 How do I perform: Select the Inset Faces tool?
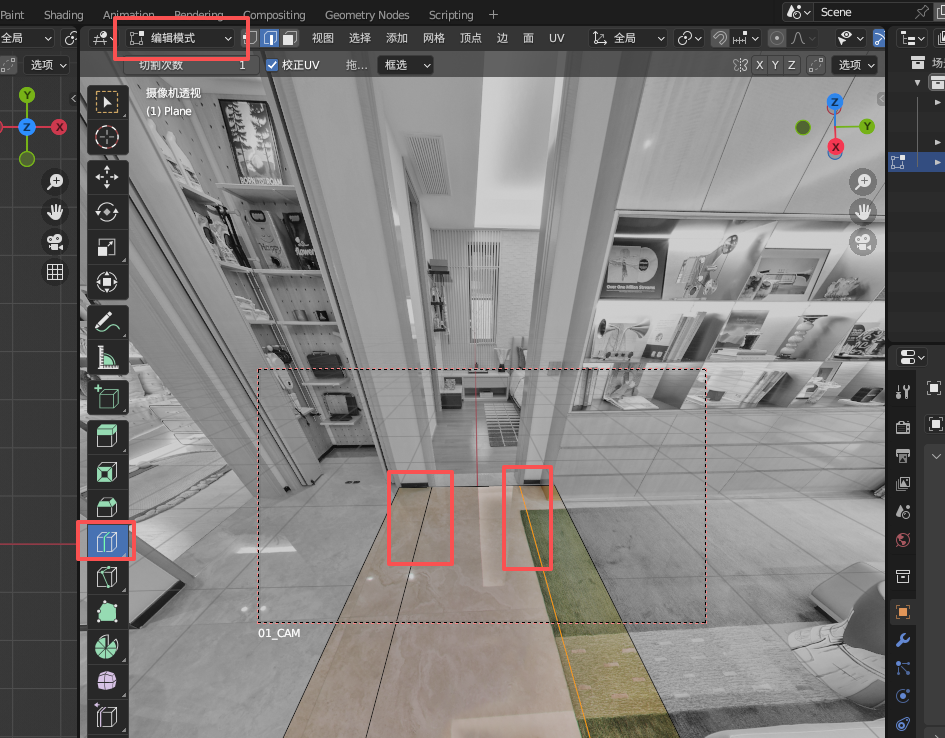(106, 470)
